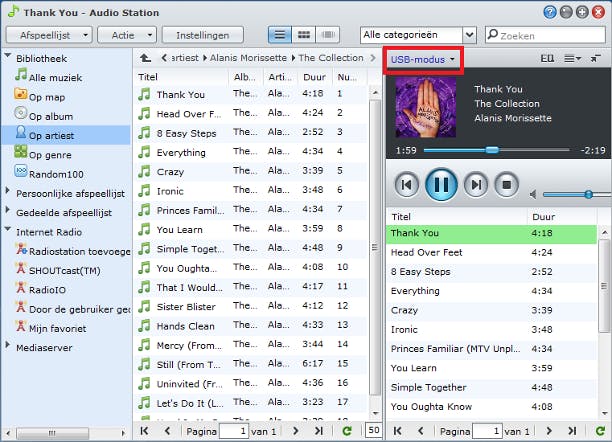Click the items per page box 50
Viewport: 612px width, 442px height.
[374, 430]
